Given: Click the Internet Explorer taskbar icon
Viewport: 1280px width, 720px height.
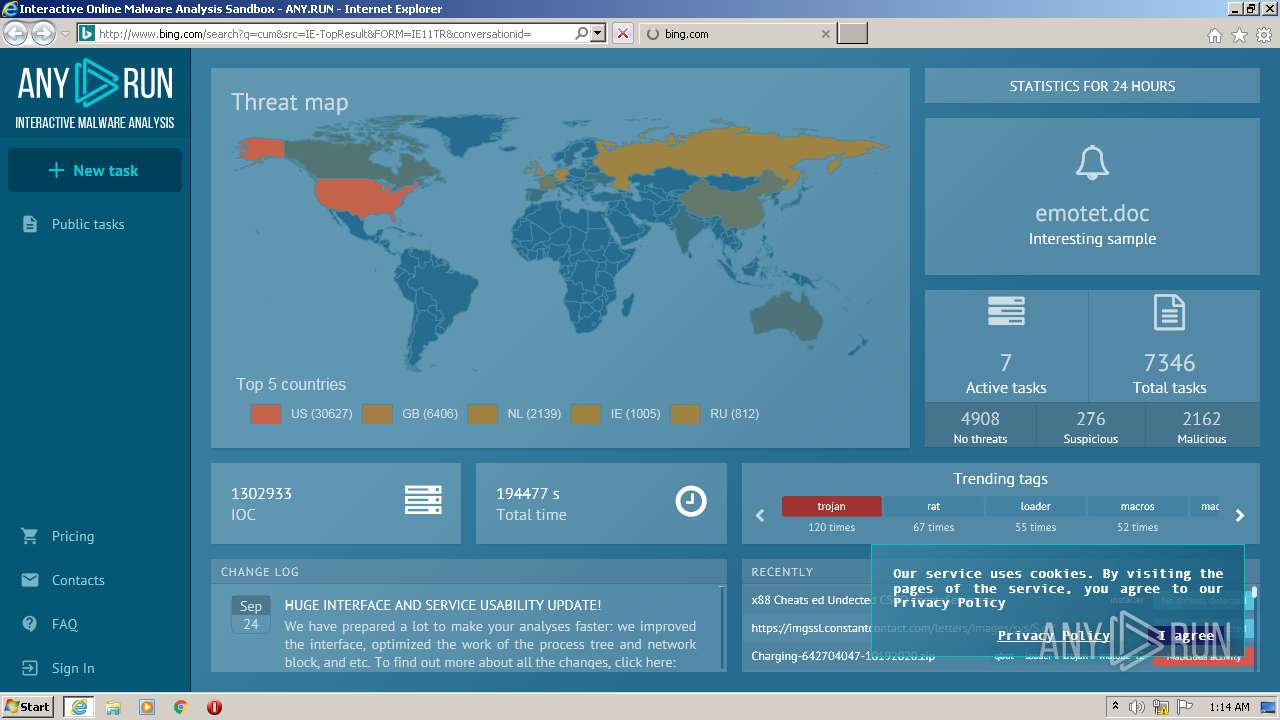Looking at the screenshot, I should tap(78, 707).
